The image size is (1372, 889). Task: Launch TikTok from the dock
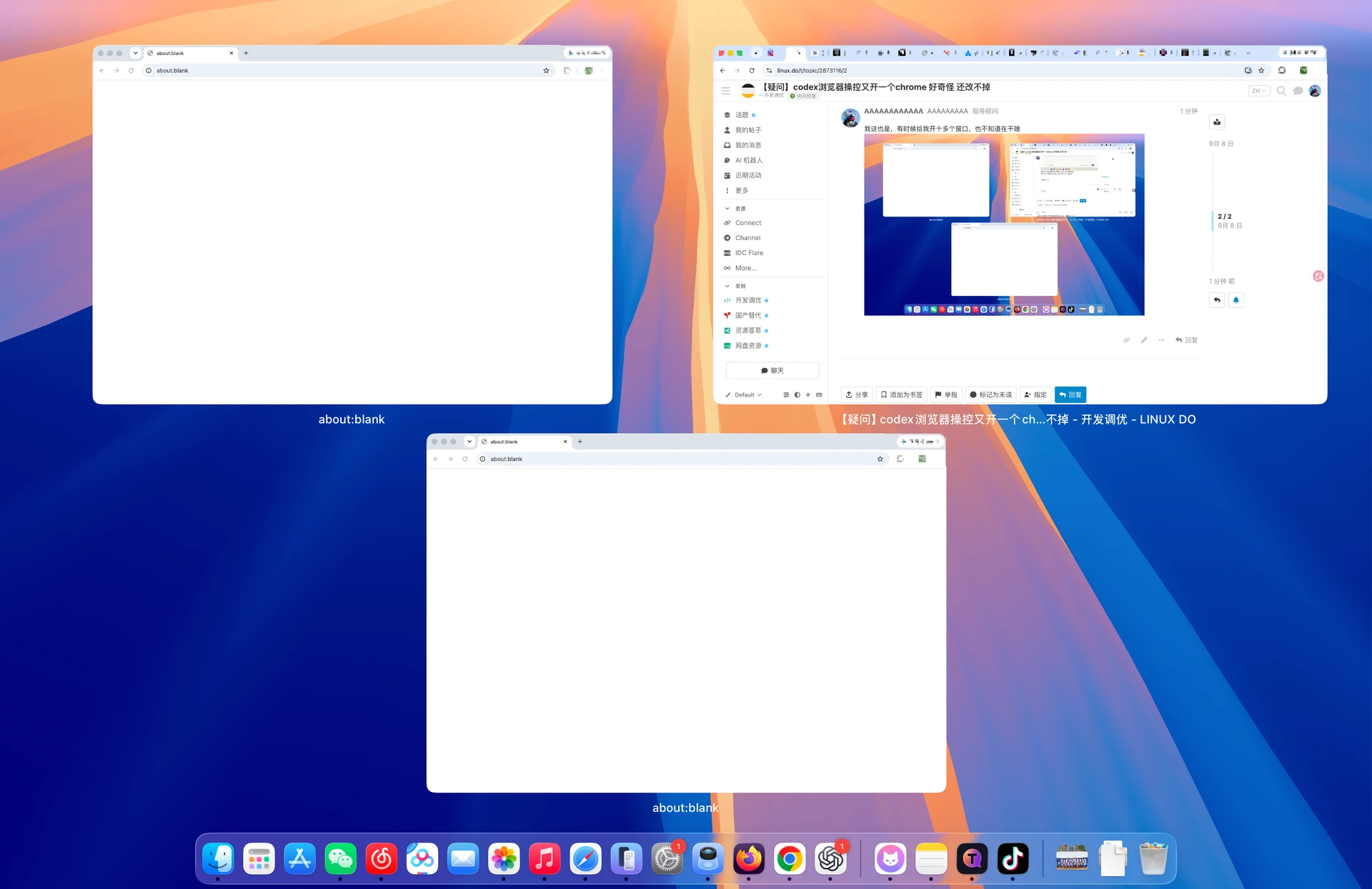[1013, 858]
